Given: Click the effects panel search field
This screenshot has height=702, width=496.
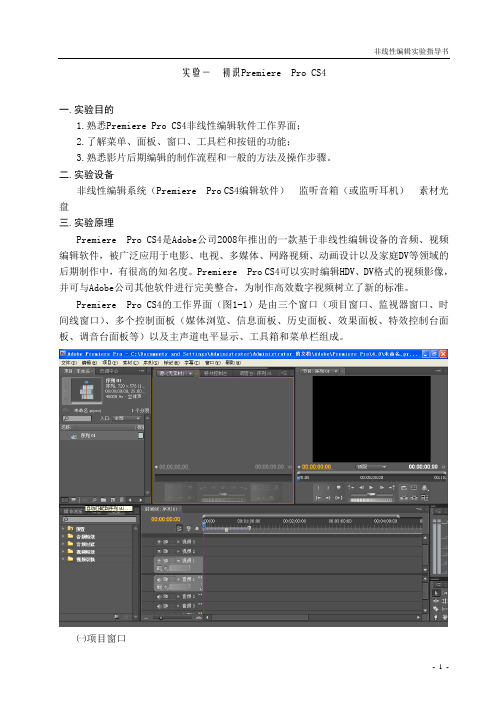Looking at the screenshot, I should coord(99,519).
